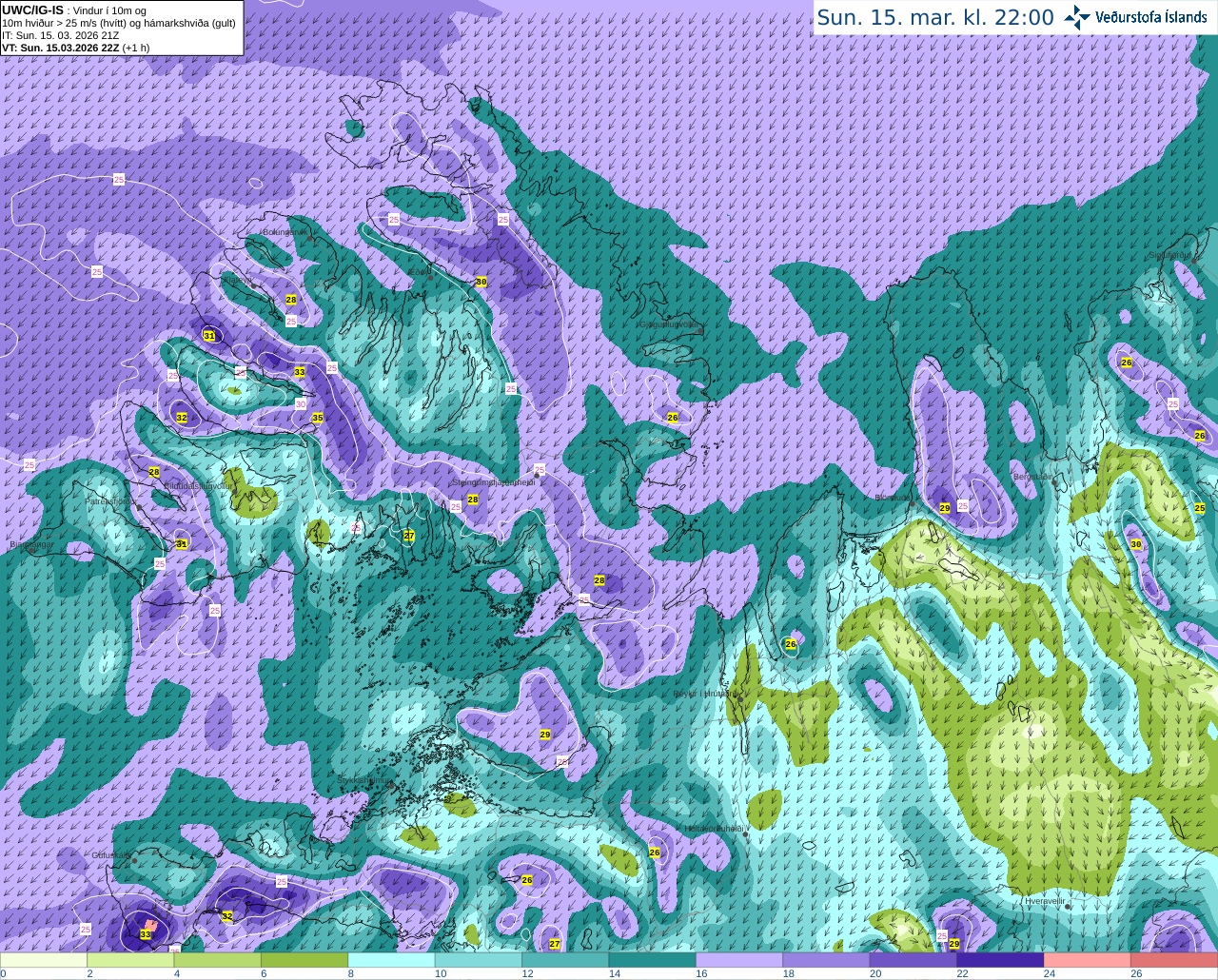Click the yellow 30 marker east of Bergsstaðir
1218x980 pixels.
(1136, 544)
